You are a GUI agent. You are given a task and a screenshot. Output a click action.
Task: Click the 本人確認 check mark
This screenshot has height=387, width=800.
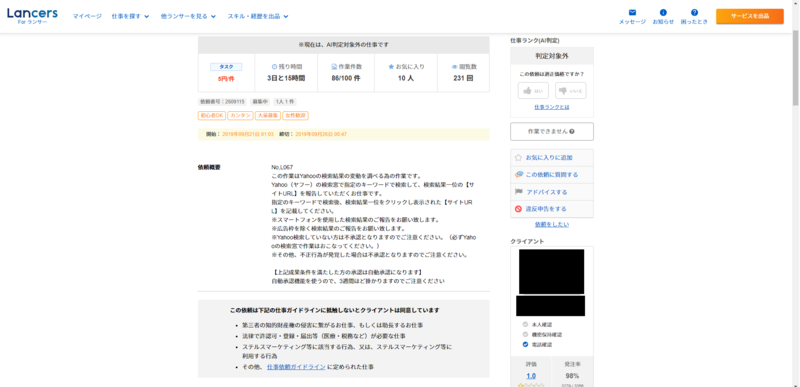pos(526,324)
